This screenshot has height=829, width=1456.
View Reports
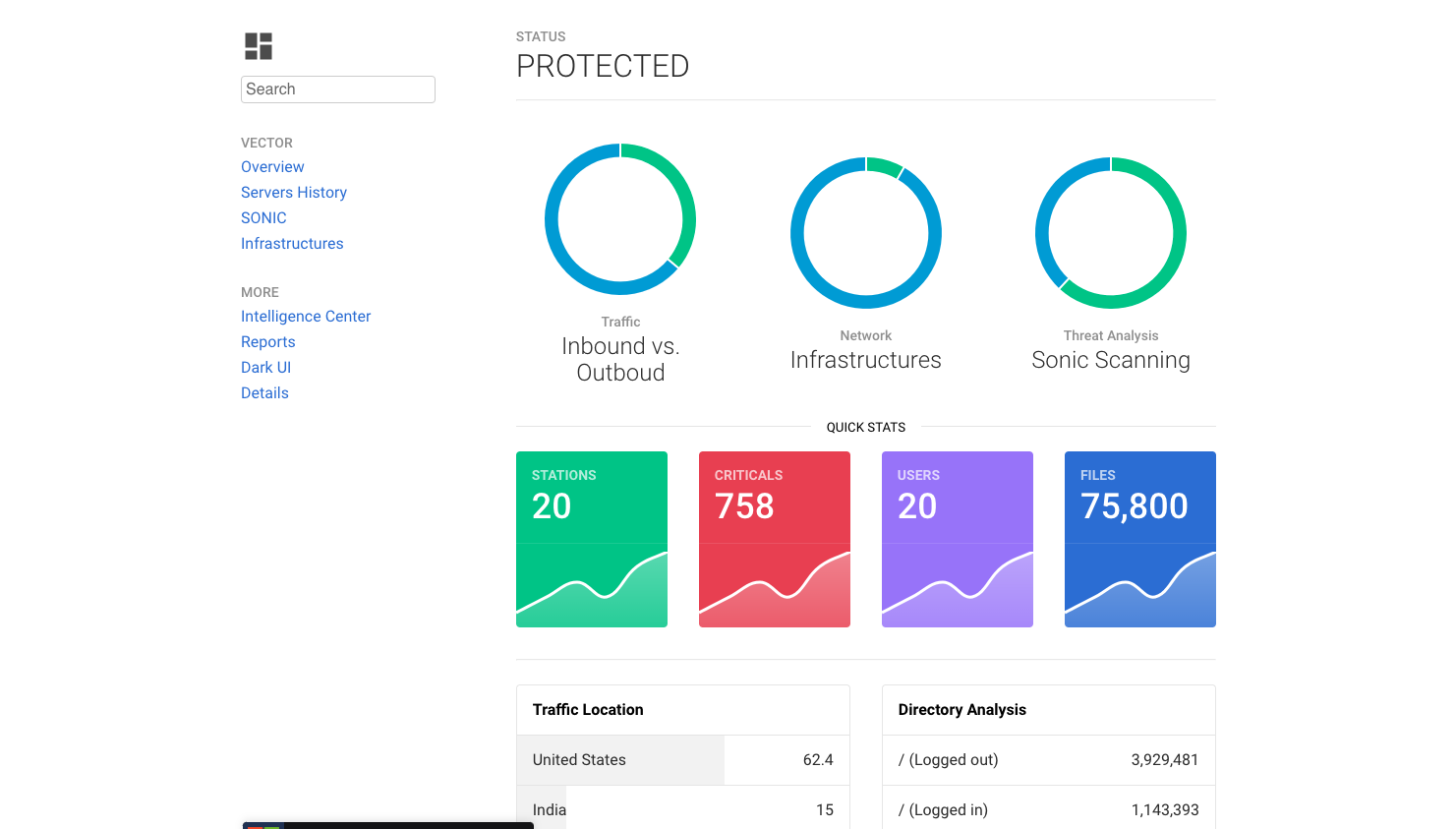click(x=267, y=341)
